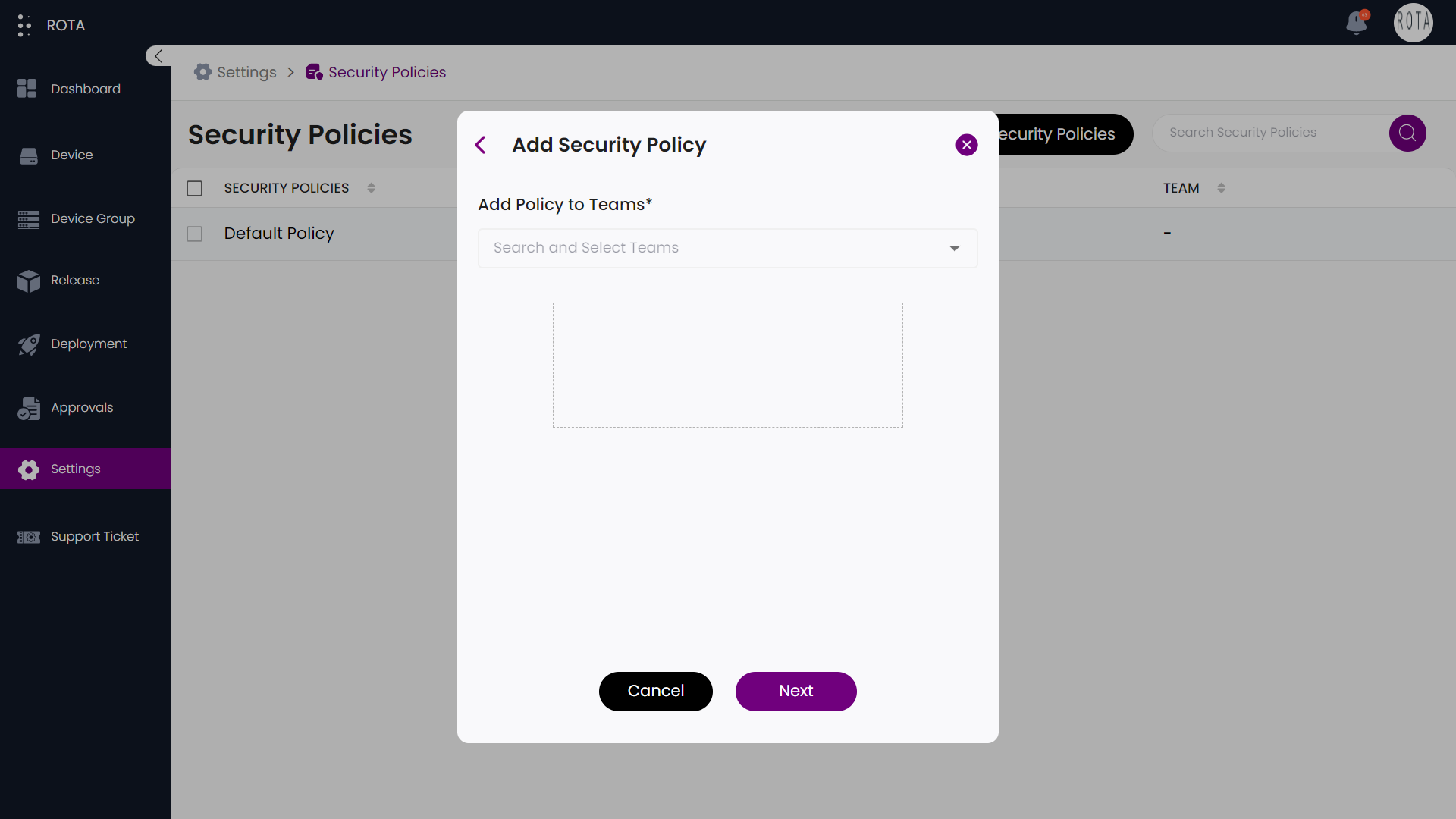Open the Dashboard section

pos(85,89)
